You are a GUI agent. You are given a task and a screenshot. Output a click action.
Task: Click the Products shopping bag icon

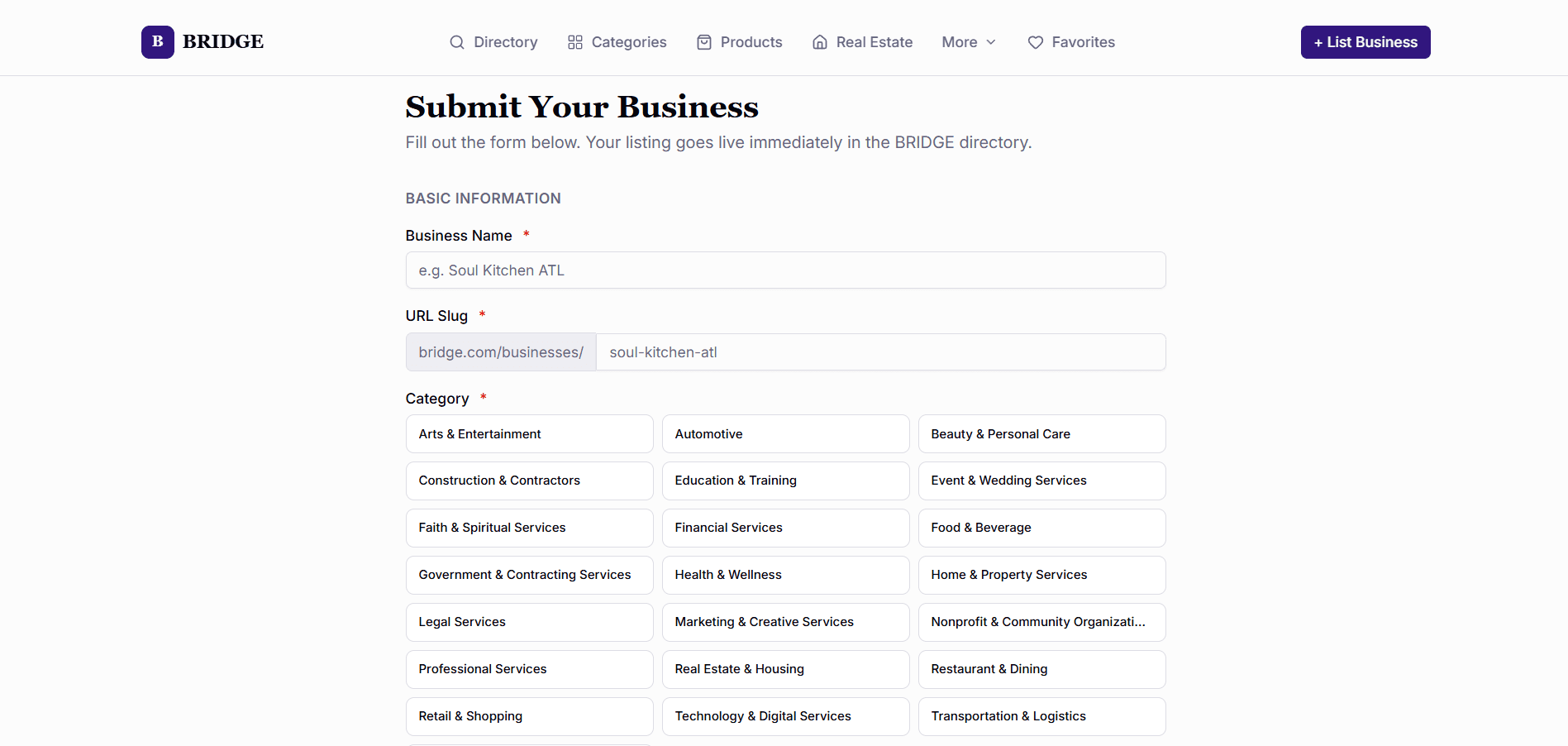coord(704,42)
